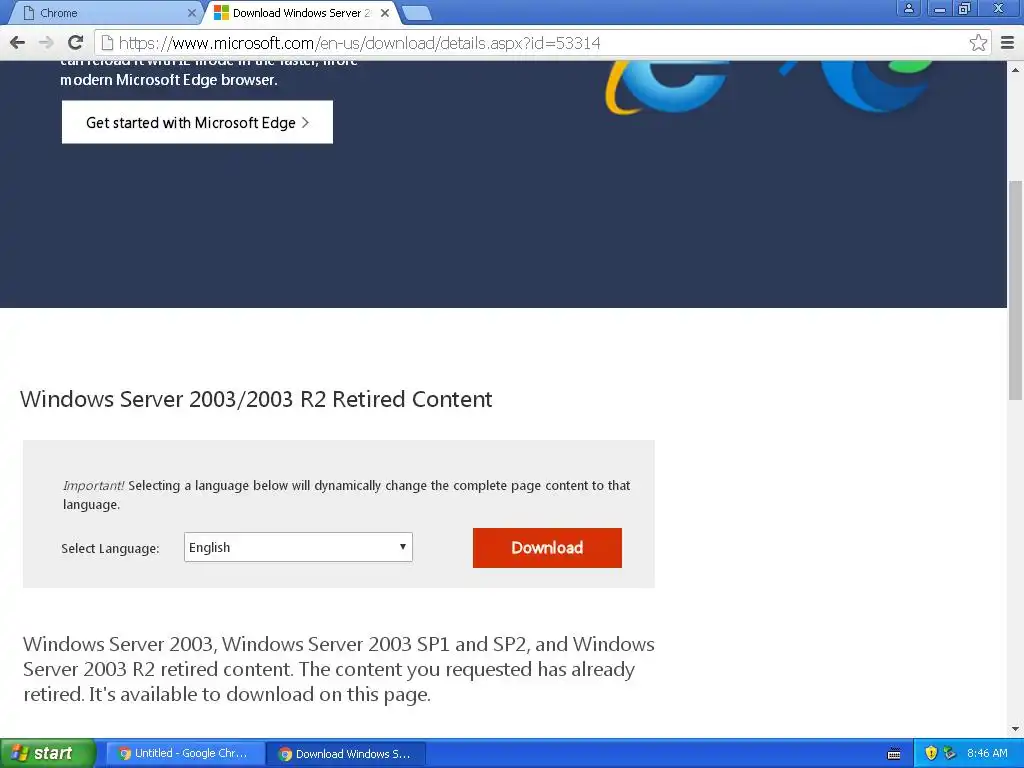
Task: Open the Chrome user profile icon
Action: [x=908, y=8]
